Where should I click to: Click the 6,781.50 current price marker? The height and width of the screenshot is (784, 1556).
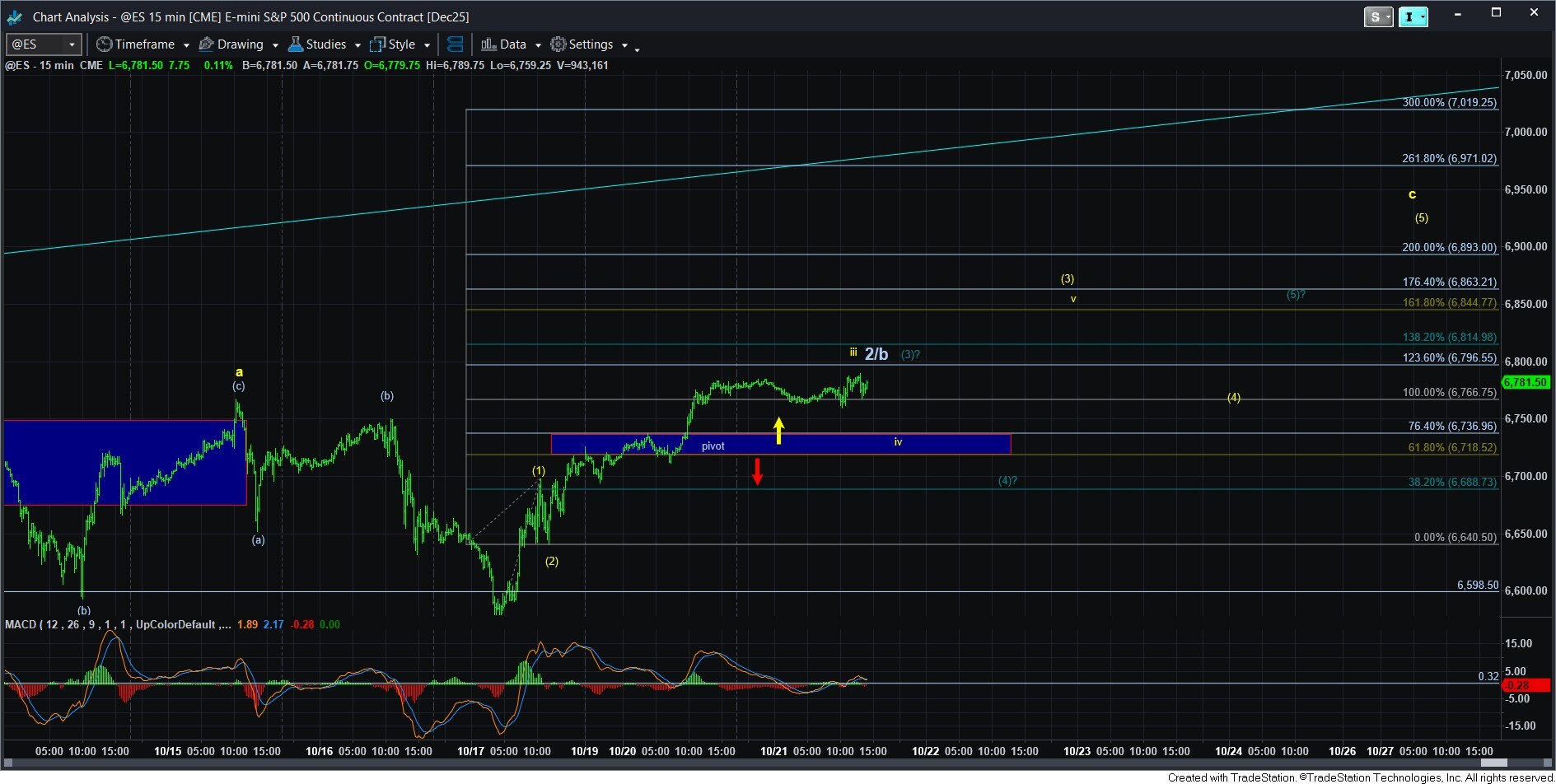point(1526,382)
